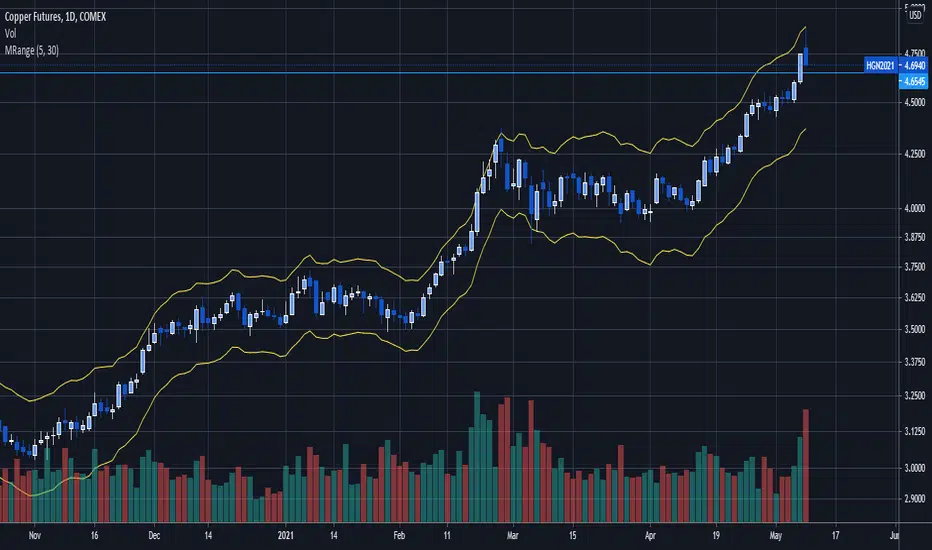Click the 3.5000 price scale label
The width and height of the screenshot is (932, 550).
tap(914, 329)
